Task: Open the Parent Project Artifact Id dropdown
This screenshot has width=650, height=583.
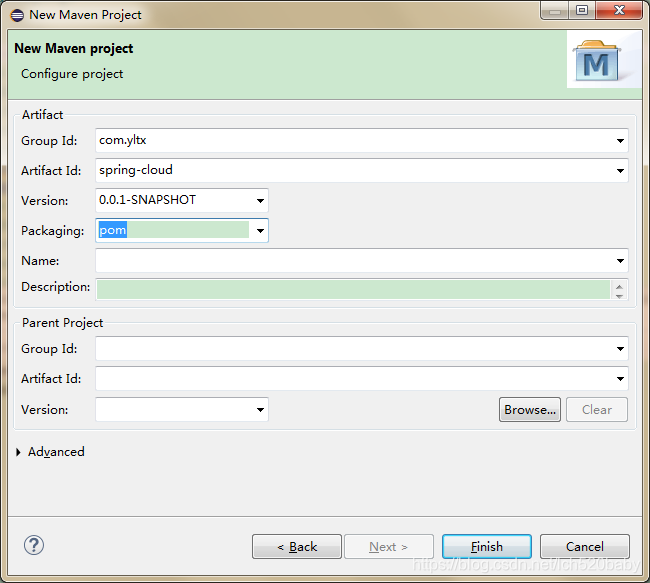Action: click(x=620, y=379)
